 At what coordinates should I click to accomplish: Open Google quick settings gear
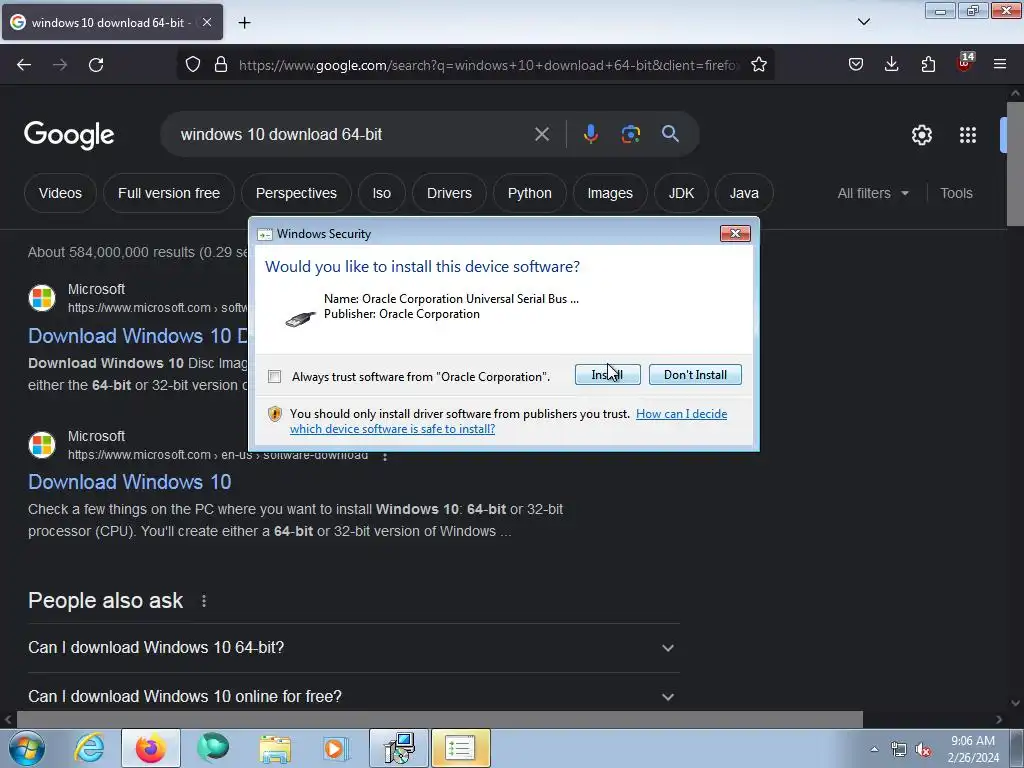(921, 135)
